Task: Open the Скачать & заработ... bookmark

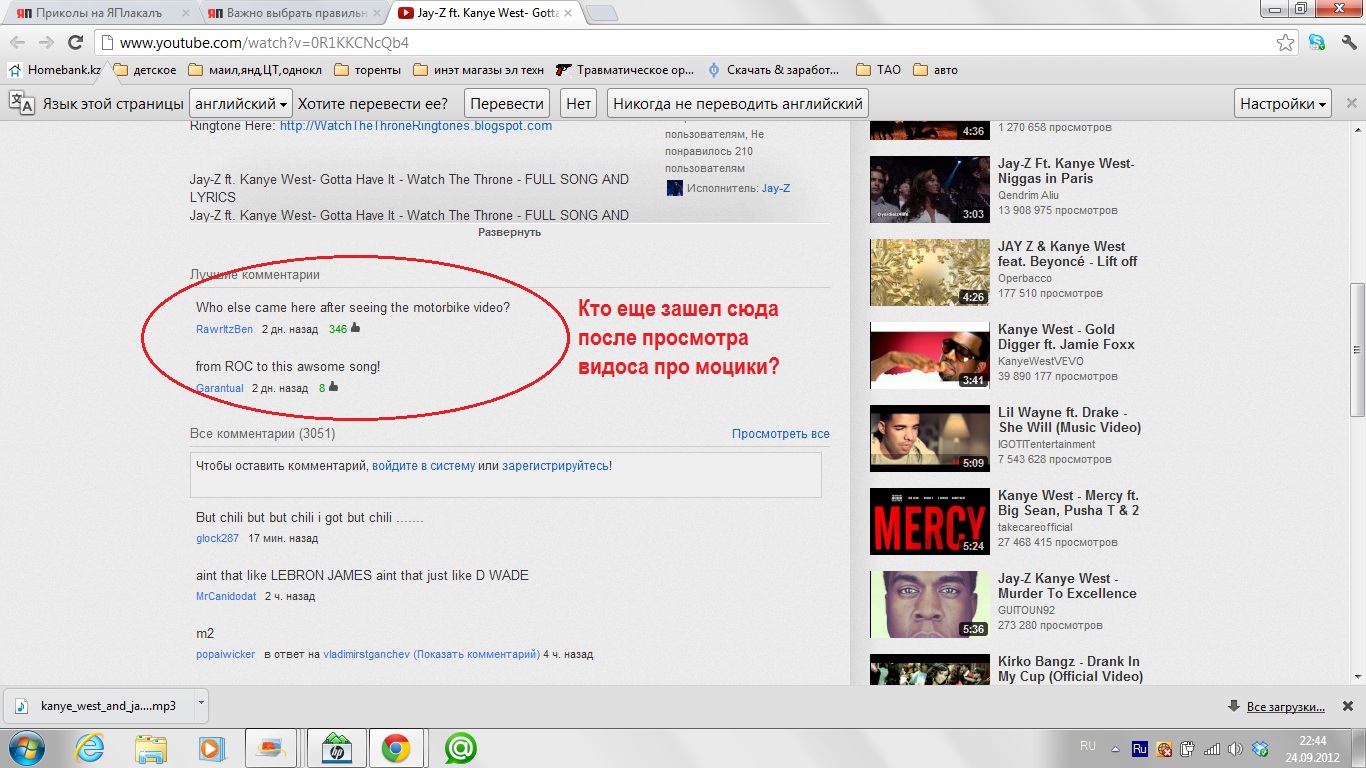Action: click(775, 70)
